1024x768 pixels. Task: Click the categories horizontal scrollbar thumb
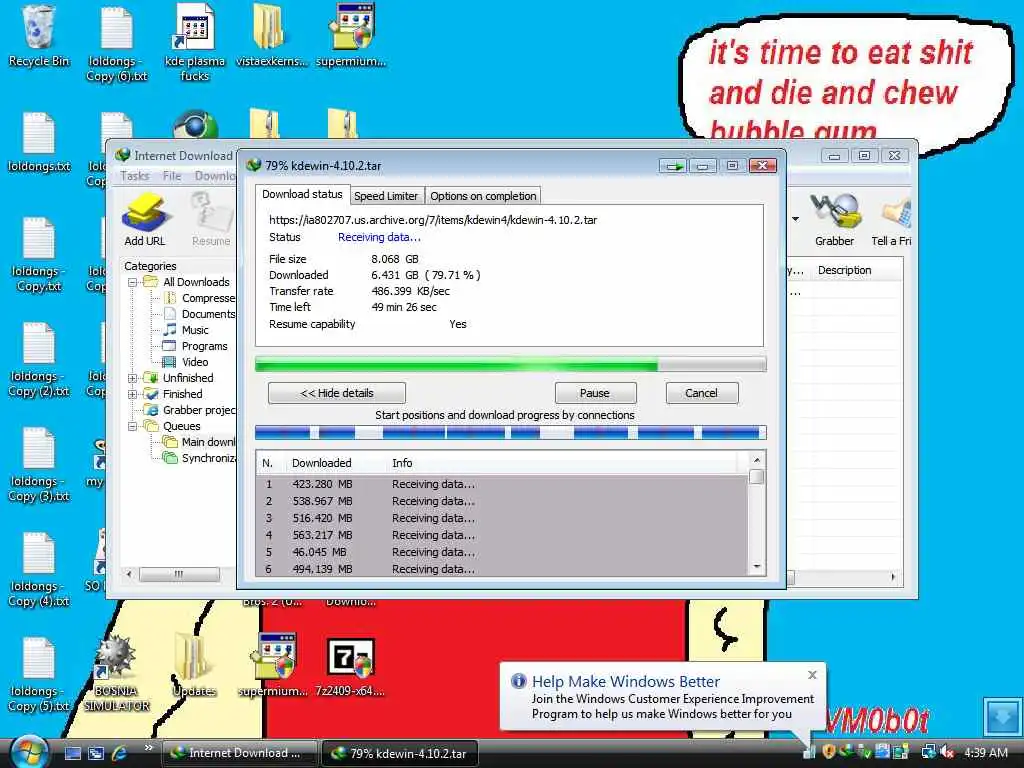[179, 574]
